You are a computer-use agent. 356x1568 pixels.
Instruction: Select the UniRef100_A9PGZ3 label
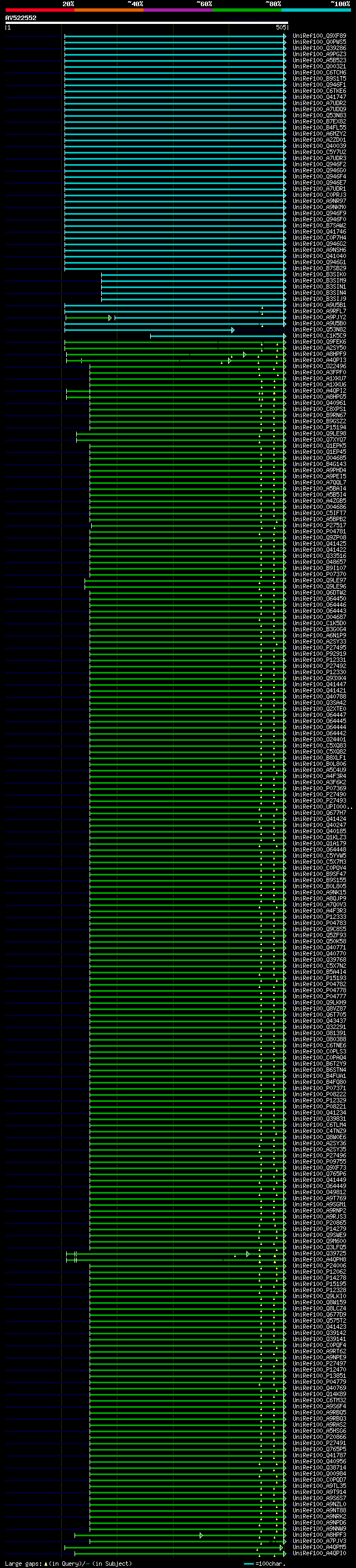[319, 54]
